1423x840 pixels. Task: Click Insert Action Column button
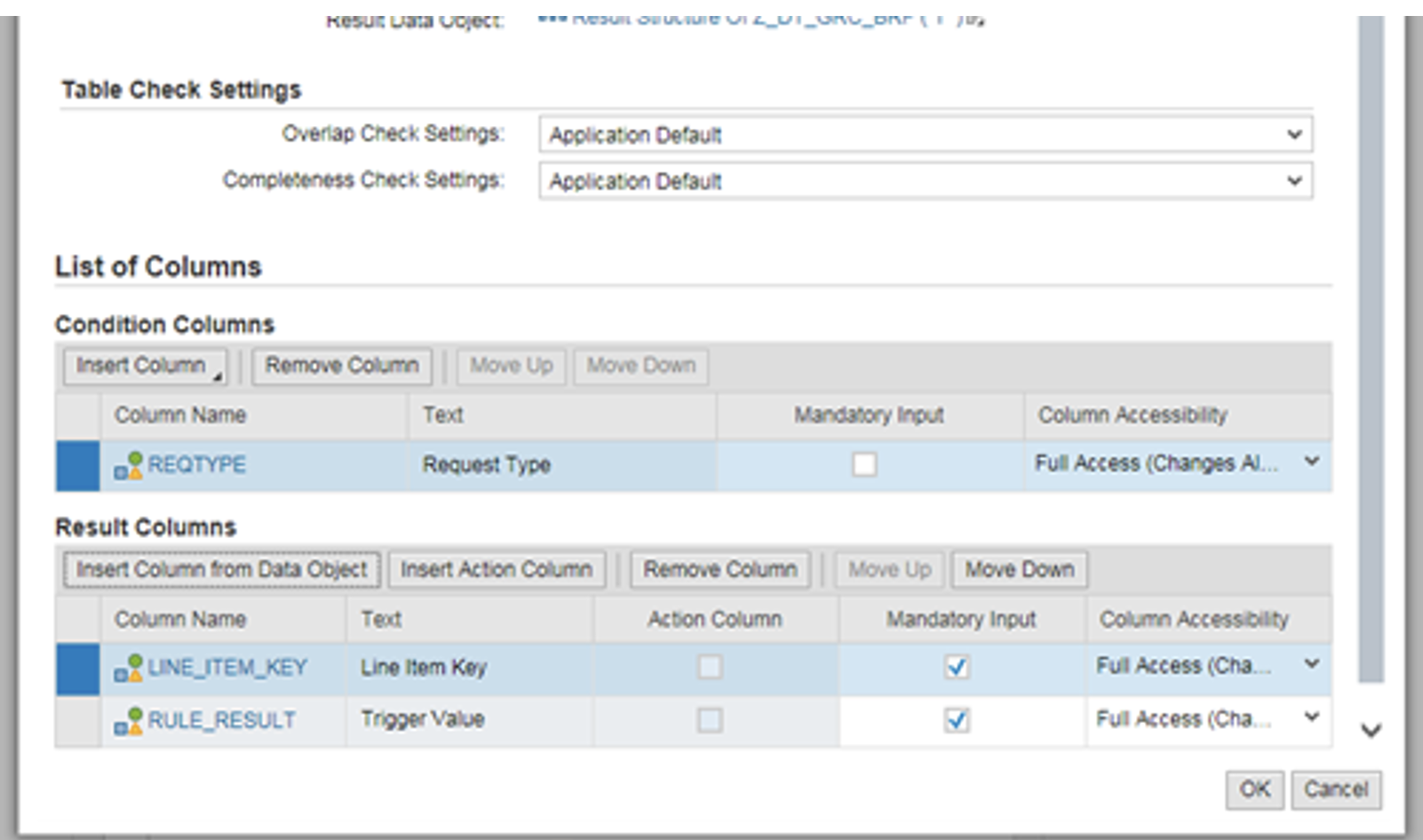497,570
